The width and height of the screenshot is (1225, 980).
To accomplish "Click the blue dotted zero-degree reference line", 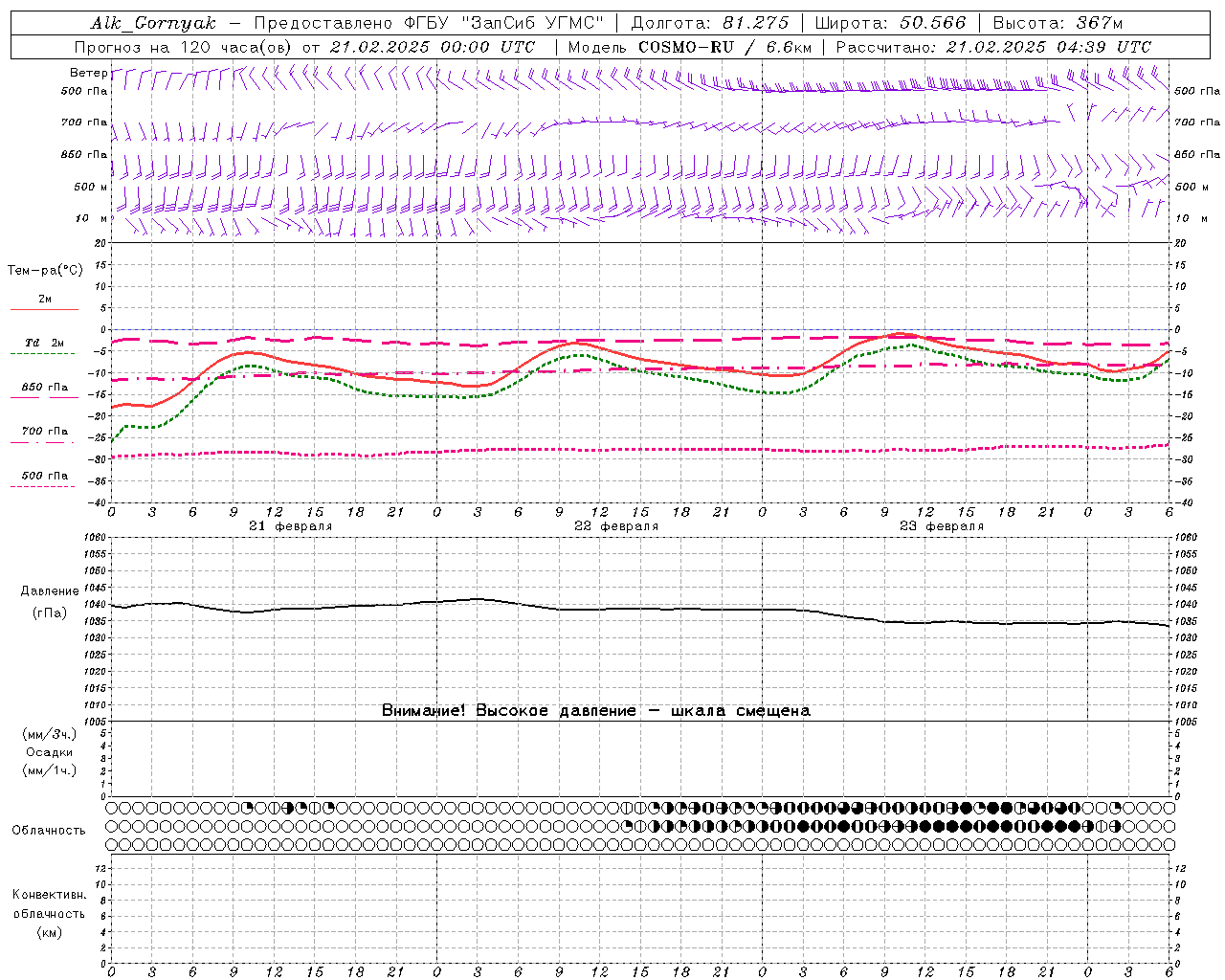I will point(641,329).
